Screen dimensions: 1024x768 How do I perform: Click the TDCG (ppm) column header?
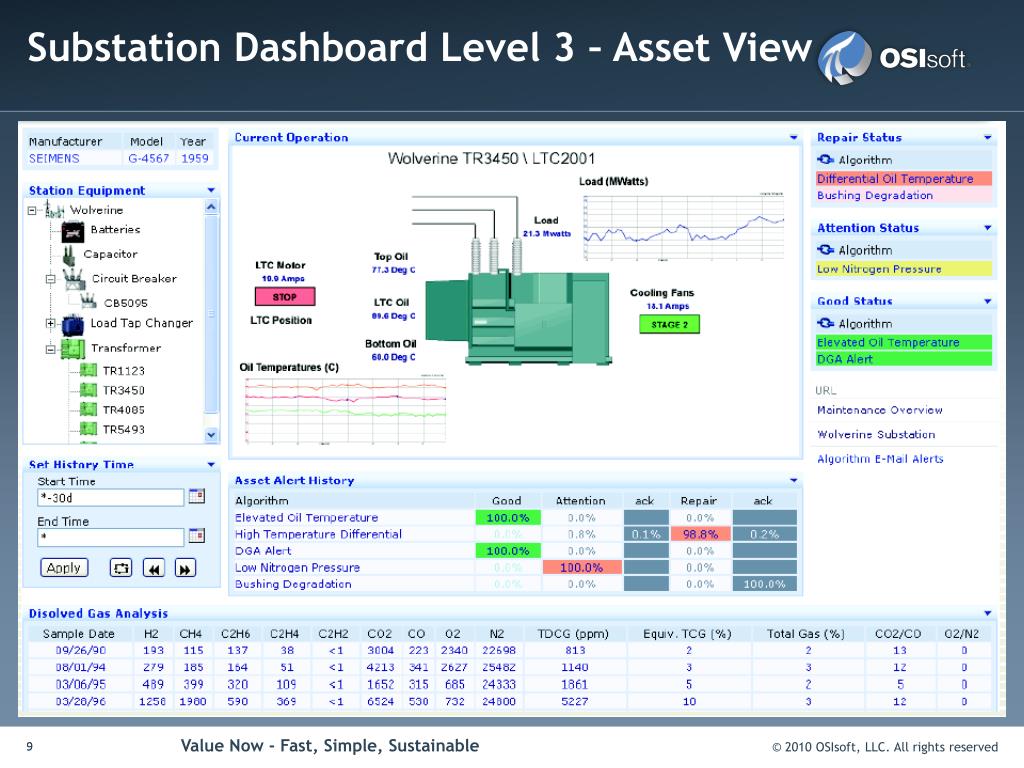[573, 633]
